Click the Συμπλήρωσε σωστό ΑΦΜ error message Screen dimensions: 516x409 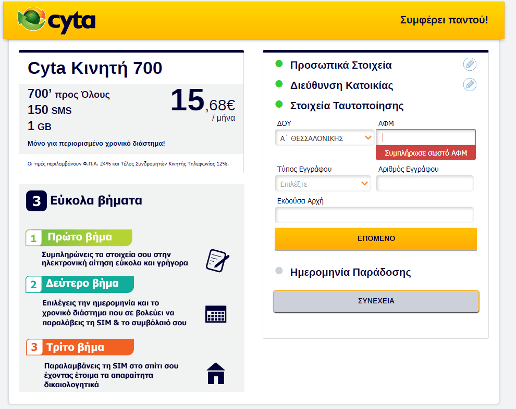pos(426,153)
